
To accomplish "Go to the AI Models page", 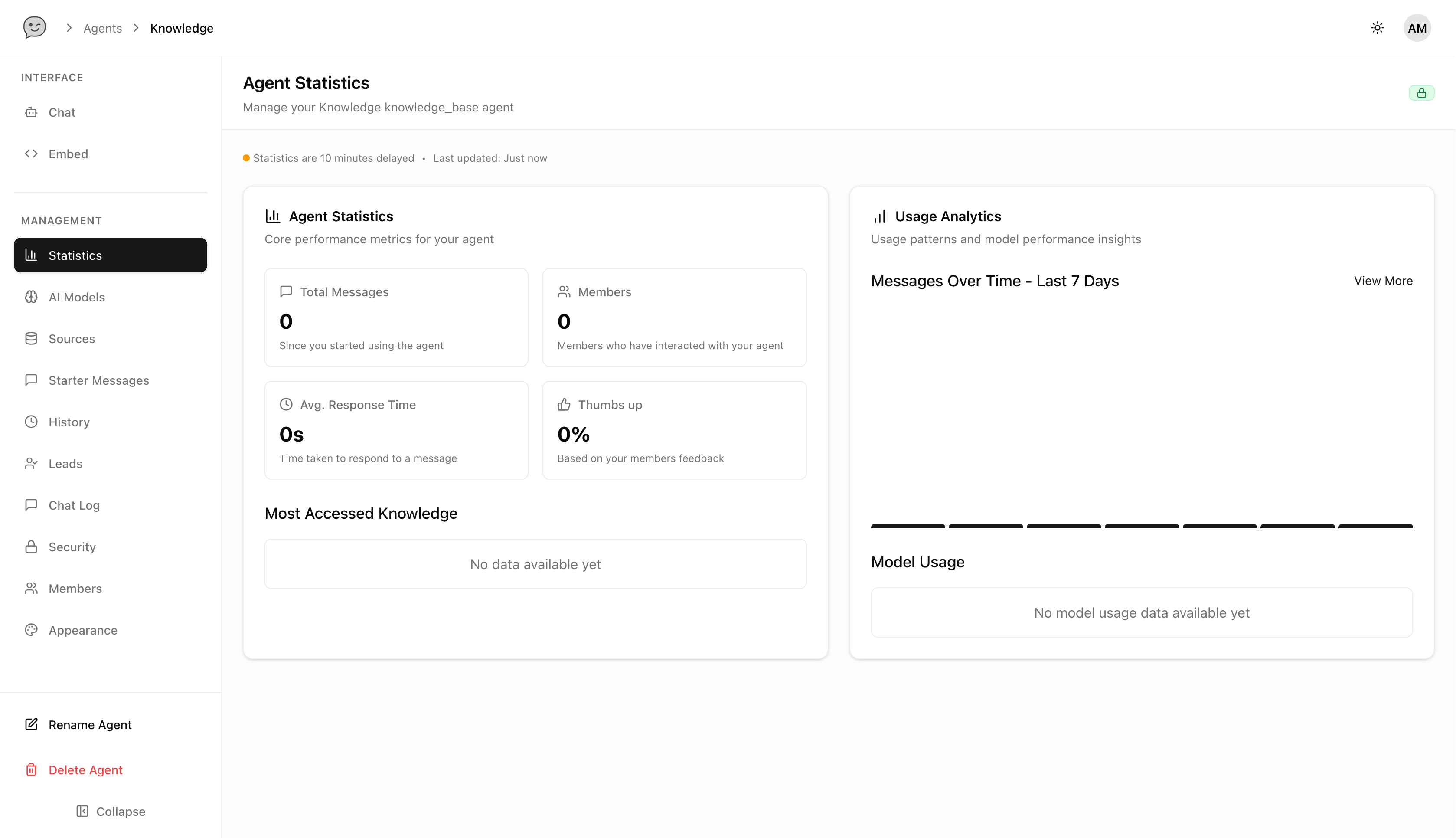I will point(76,297).
